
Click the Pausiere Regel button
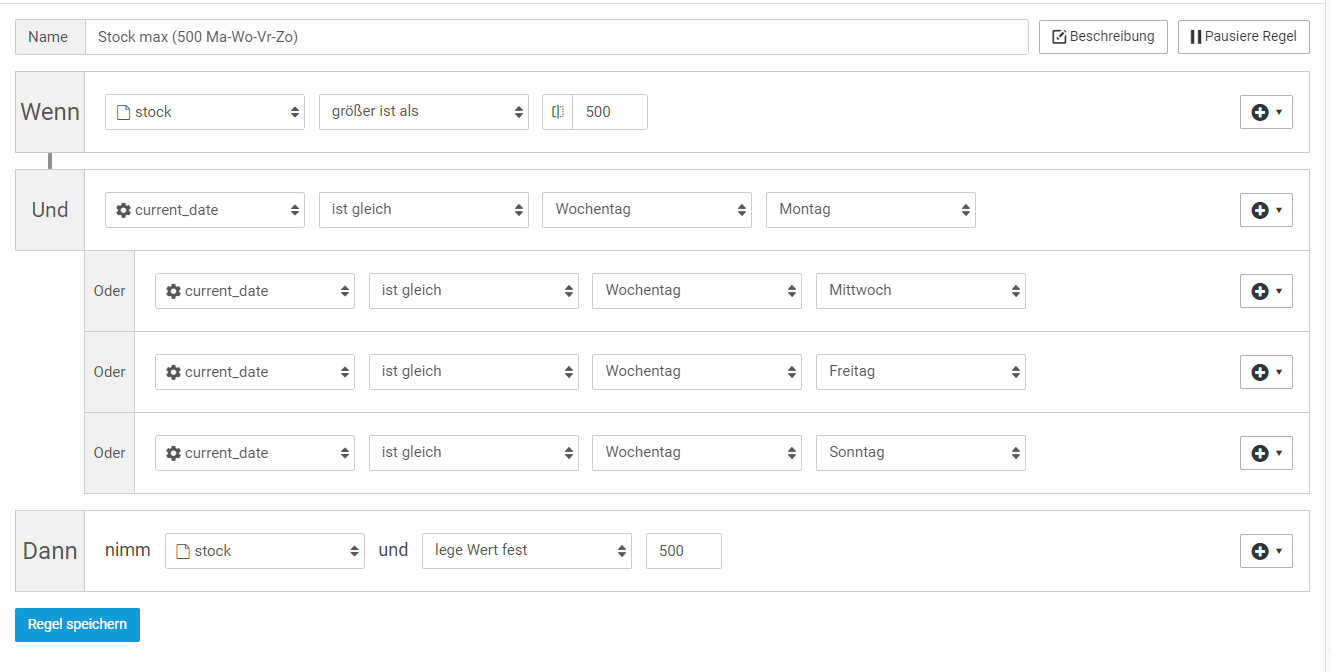(x=1244, y=37)
